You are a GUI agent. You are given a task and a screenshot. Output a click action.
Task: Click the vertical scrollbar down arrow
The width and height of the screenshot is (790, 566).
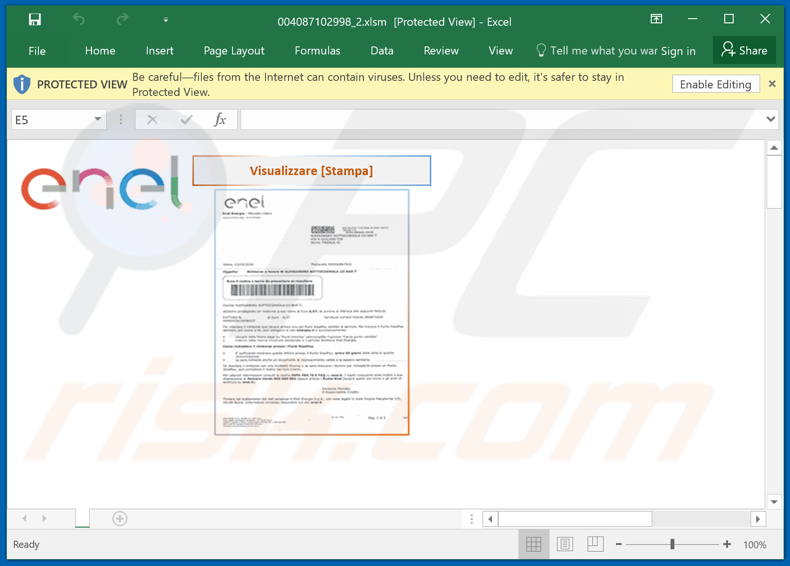click(x=774, y=502)
